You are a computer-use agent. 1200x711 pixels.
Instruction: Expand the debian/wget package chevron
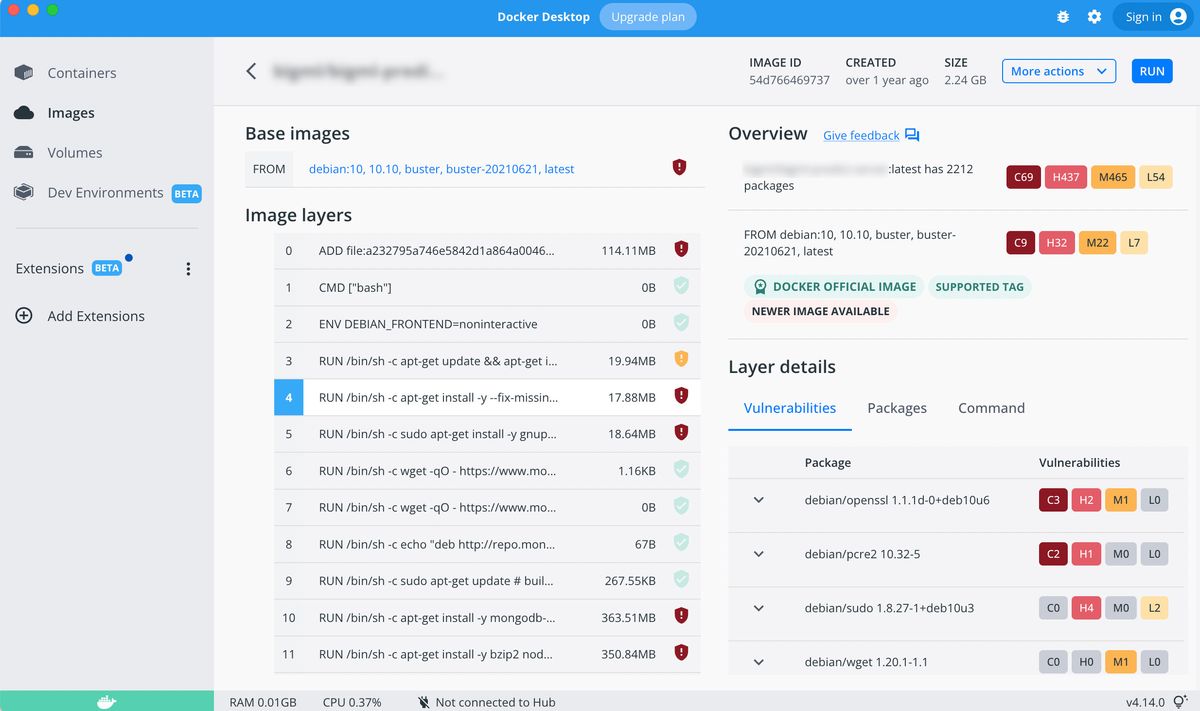point(758,661)
